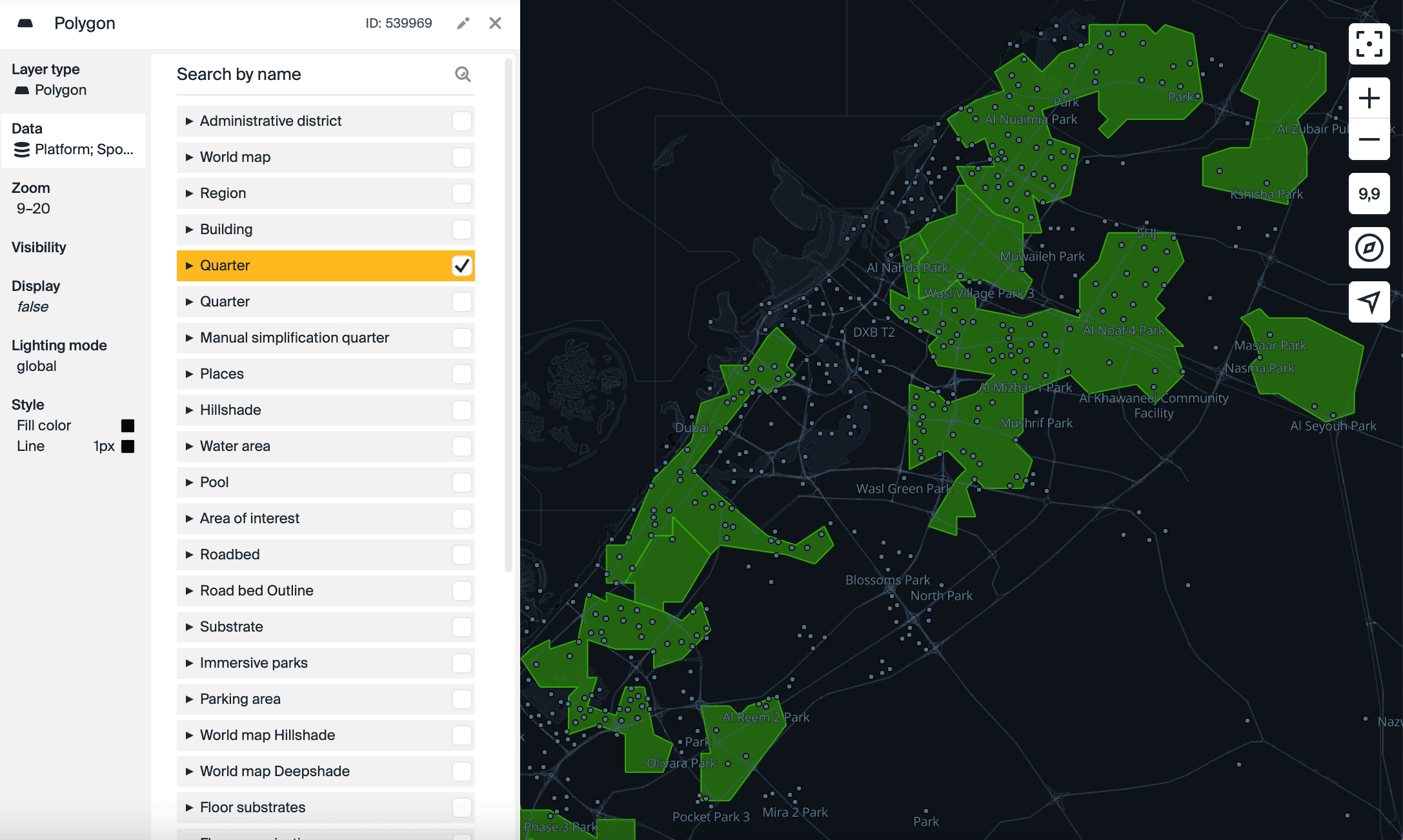The image size is (1403, 840).
Task: Click the location arrow icon
Action: [1369, 301]
